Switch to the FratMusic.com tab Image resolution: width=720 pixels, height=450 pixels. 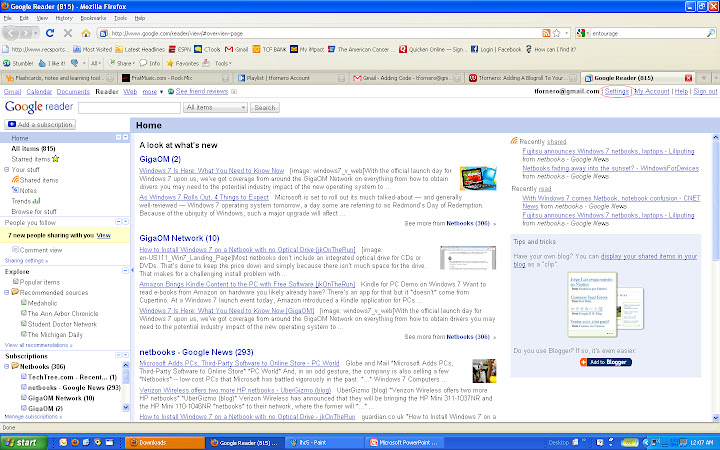(175, 78)
